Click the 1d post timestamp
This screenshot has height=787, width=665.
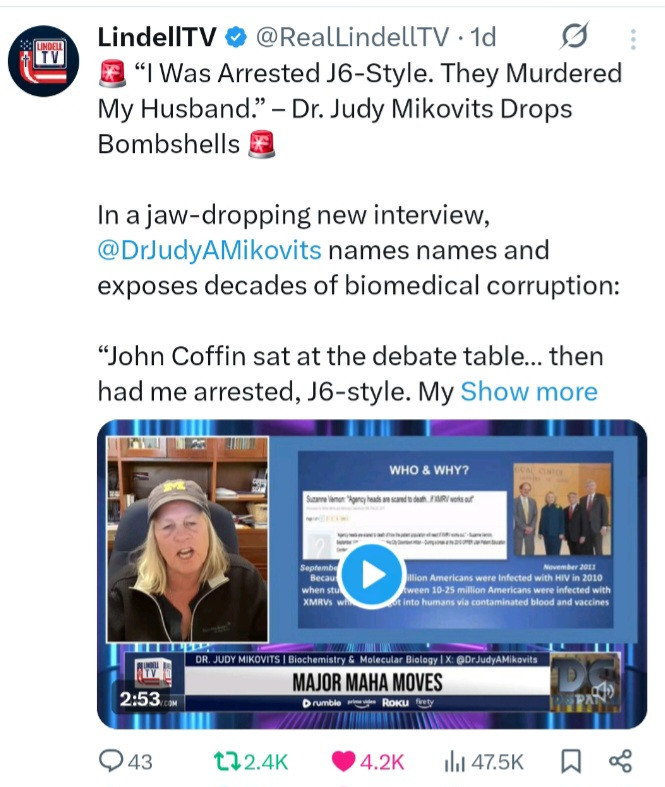(483, 37)
